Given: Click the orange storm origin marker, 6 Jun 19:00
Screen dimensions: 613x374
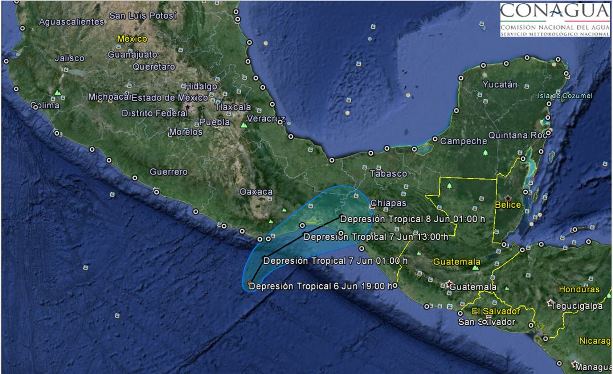Looking at the screenshot, I should (x=249, y=282).
